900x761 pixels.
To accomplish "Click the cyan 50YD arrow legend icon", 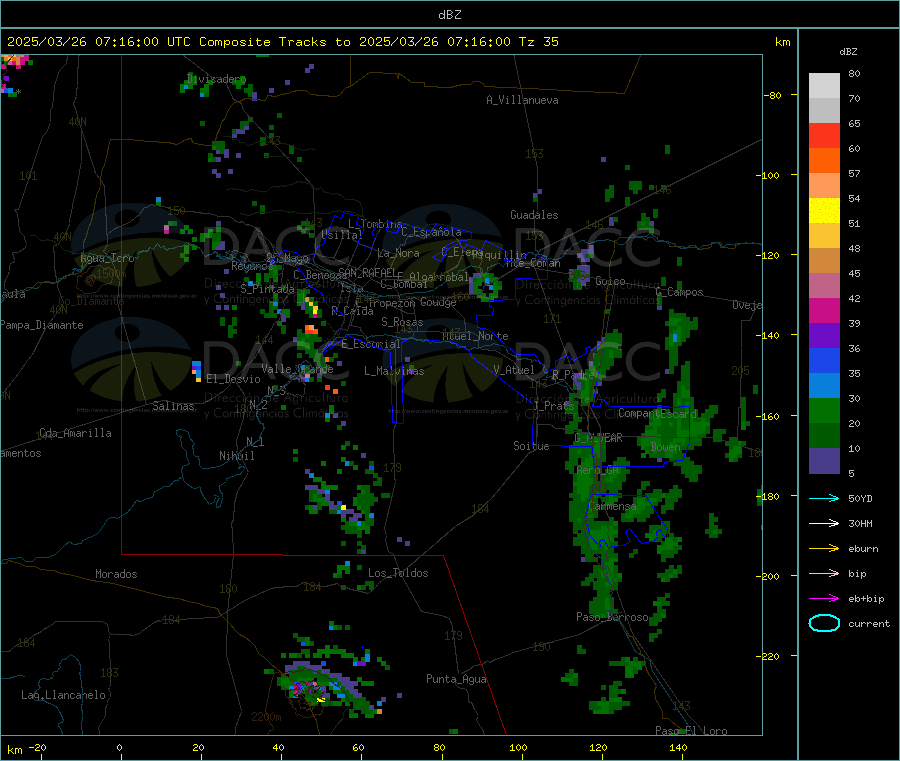I will pyautogui.click(x=824, y=498).
